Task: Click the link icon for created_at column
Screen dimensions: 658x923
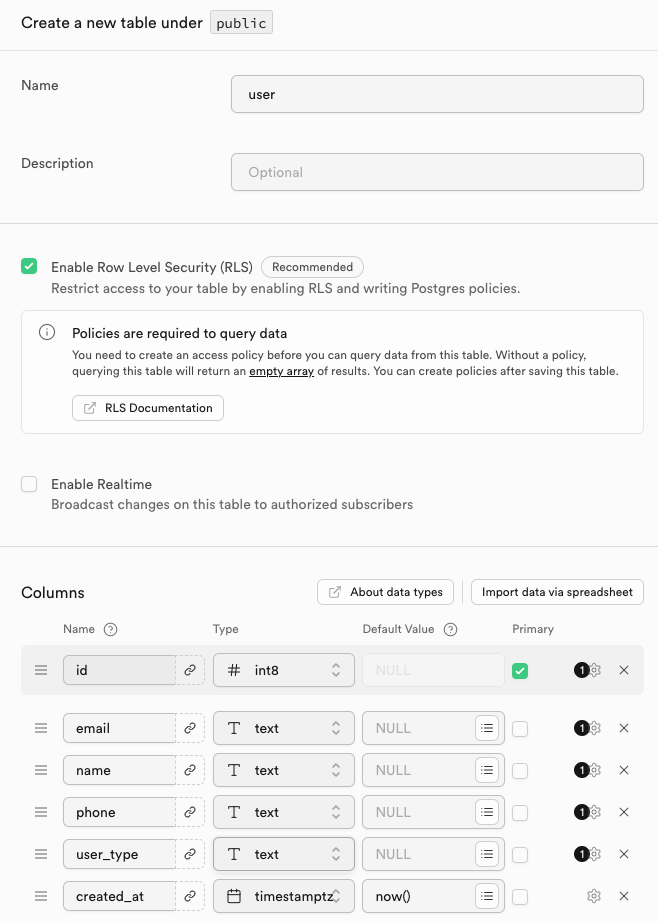Action: [190, 896]
